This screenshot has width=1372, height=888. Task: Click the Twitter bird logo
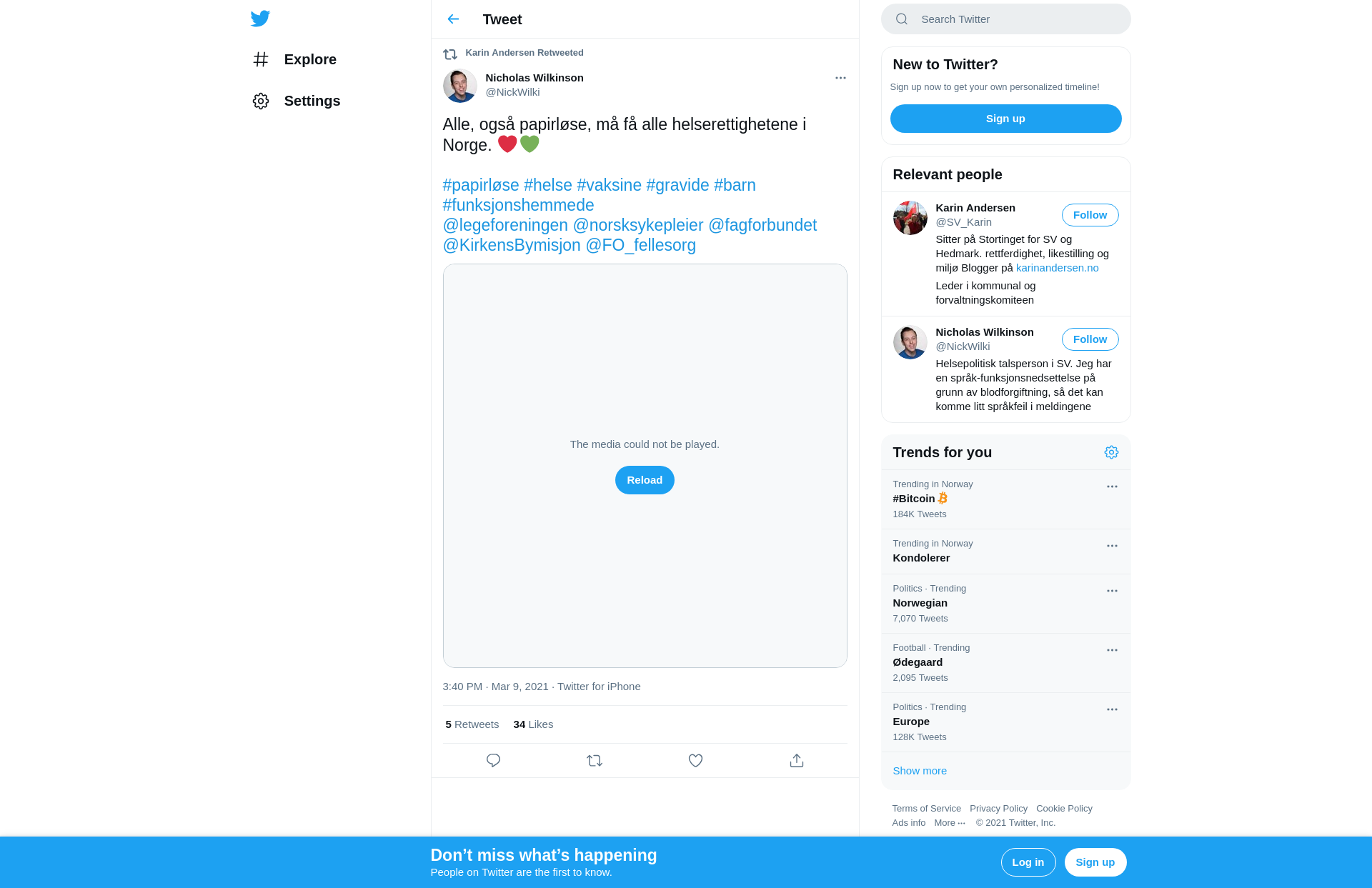click(260, 19)
